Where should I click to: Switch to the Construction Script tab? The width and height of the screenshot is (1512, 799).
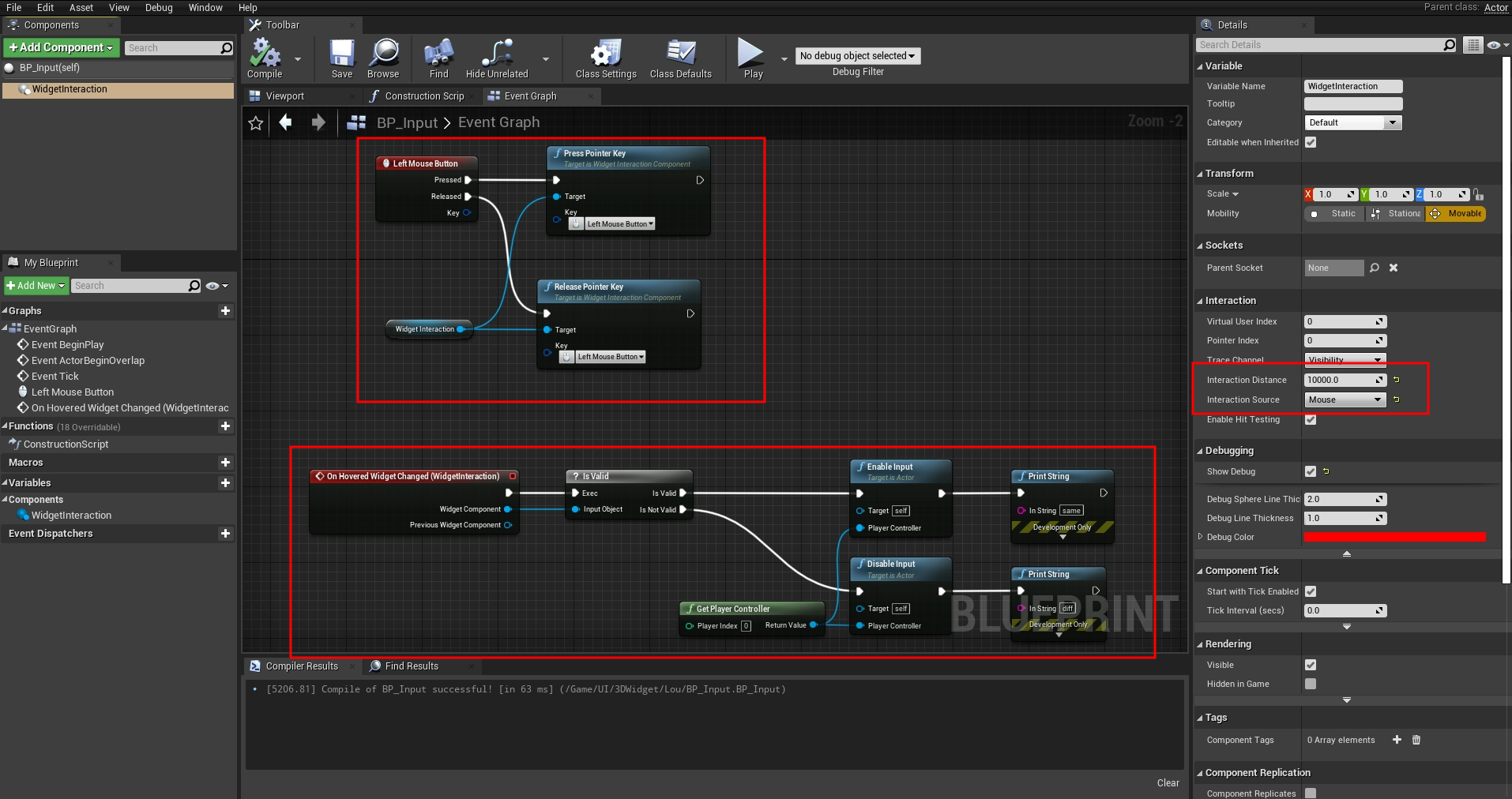click(x=424, y=96)
